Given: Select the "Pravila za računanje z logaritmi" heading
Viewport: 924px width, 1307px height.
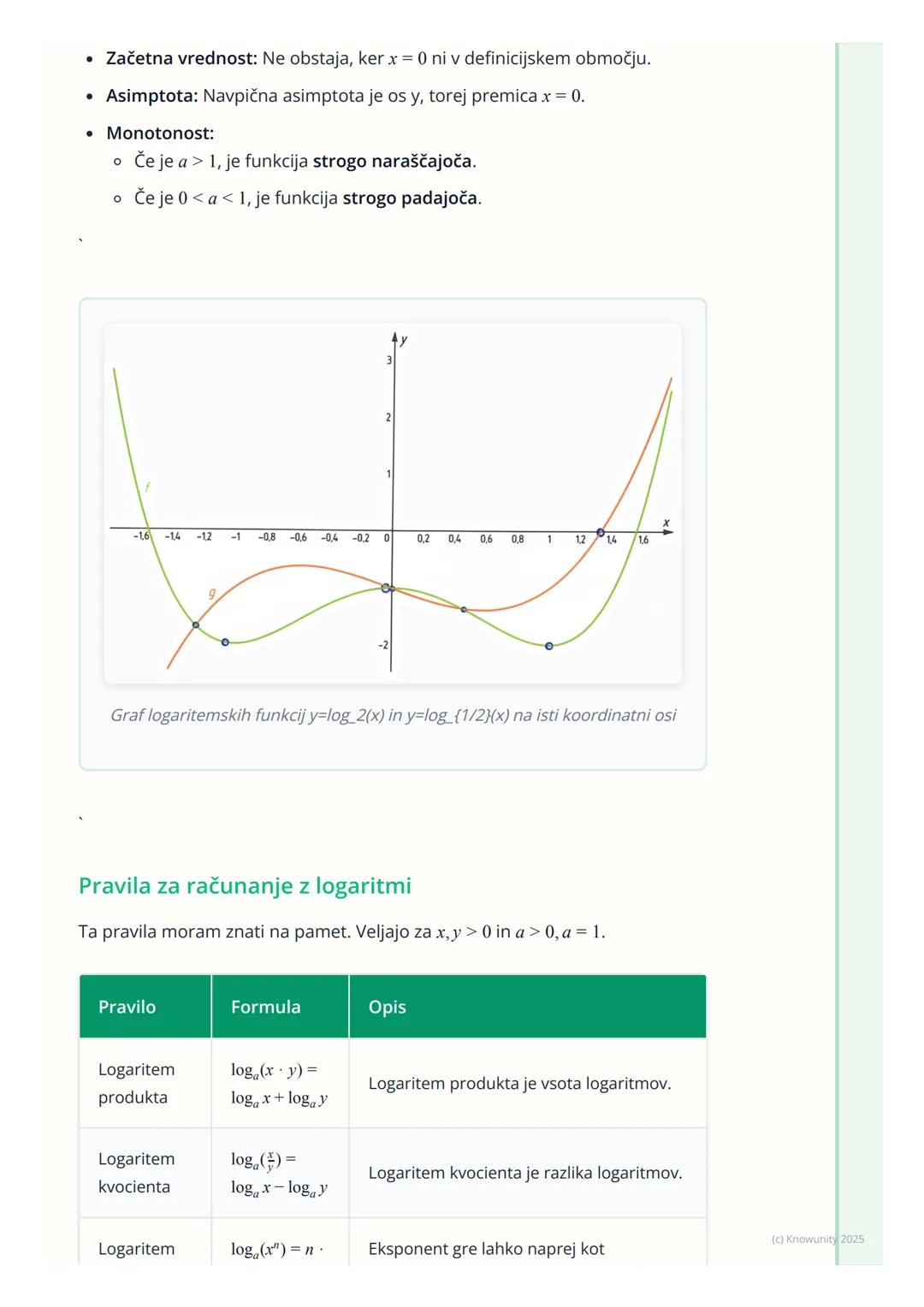Looking at the screenshot, I should (245, 885).
